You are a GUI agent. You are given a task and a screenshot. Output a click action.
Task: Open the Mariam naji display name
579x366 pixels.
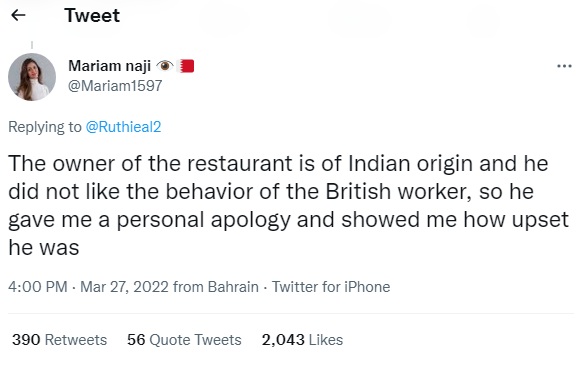click(x=109, y=66)
